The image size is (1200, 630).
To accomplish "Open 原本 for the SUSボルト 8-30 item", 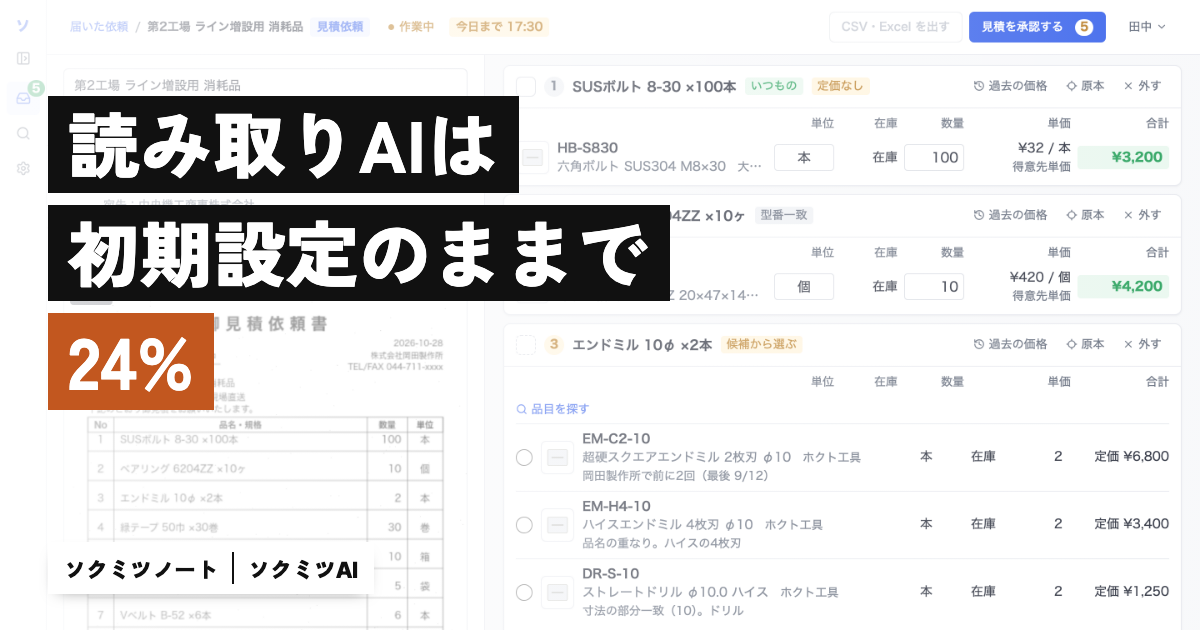I will (1085, 86).
